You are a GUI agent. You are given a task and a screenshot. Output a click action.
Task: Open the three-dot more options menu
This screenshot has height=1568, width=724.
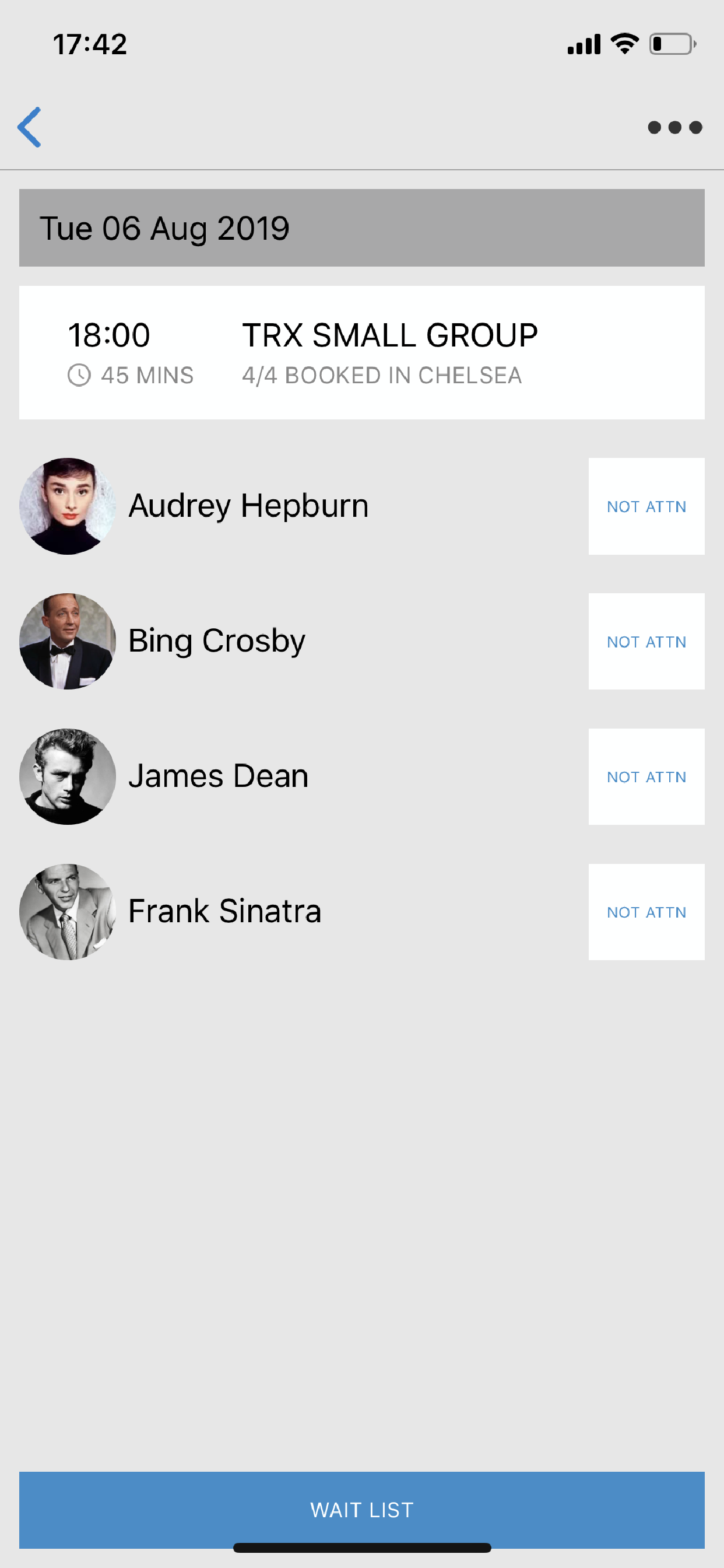click(674, 127)
